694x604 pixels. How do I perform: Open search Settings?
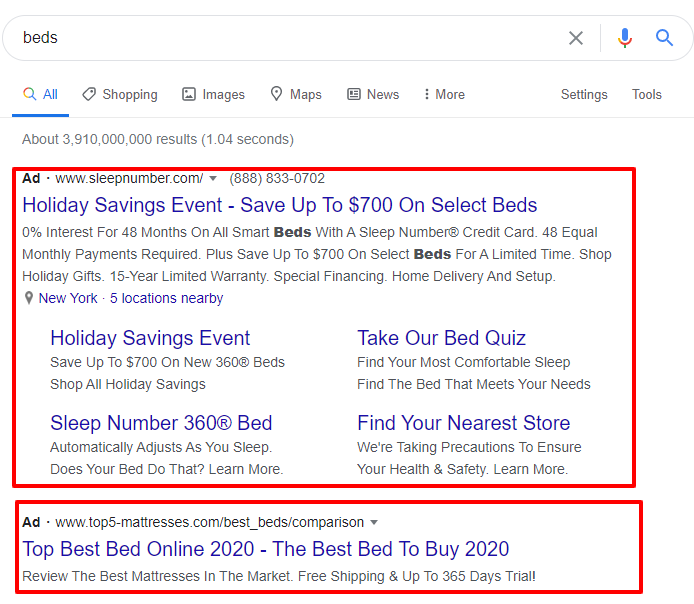[584, 95]
